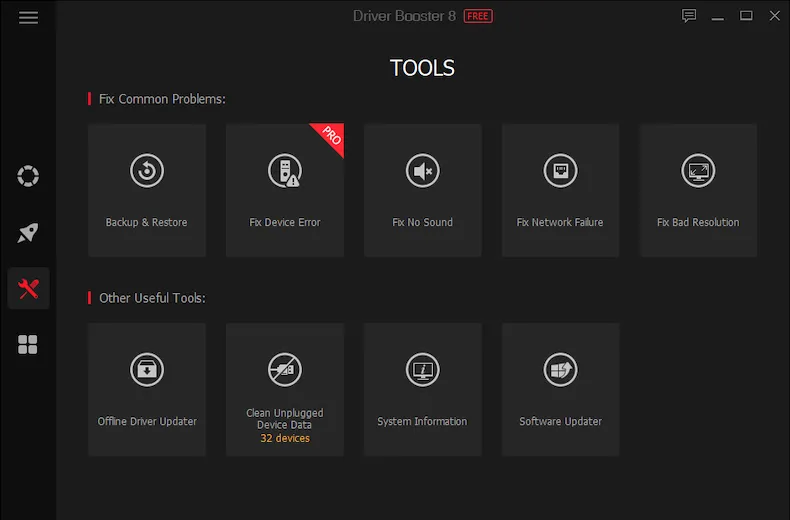Select the Fix Device Error label
The height and width of the screenshot is (520, 790).
(285, 222)
